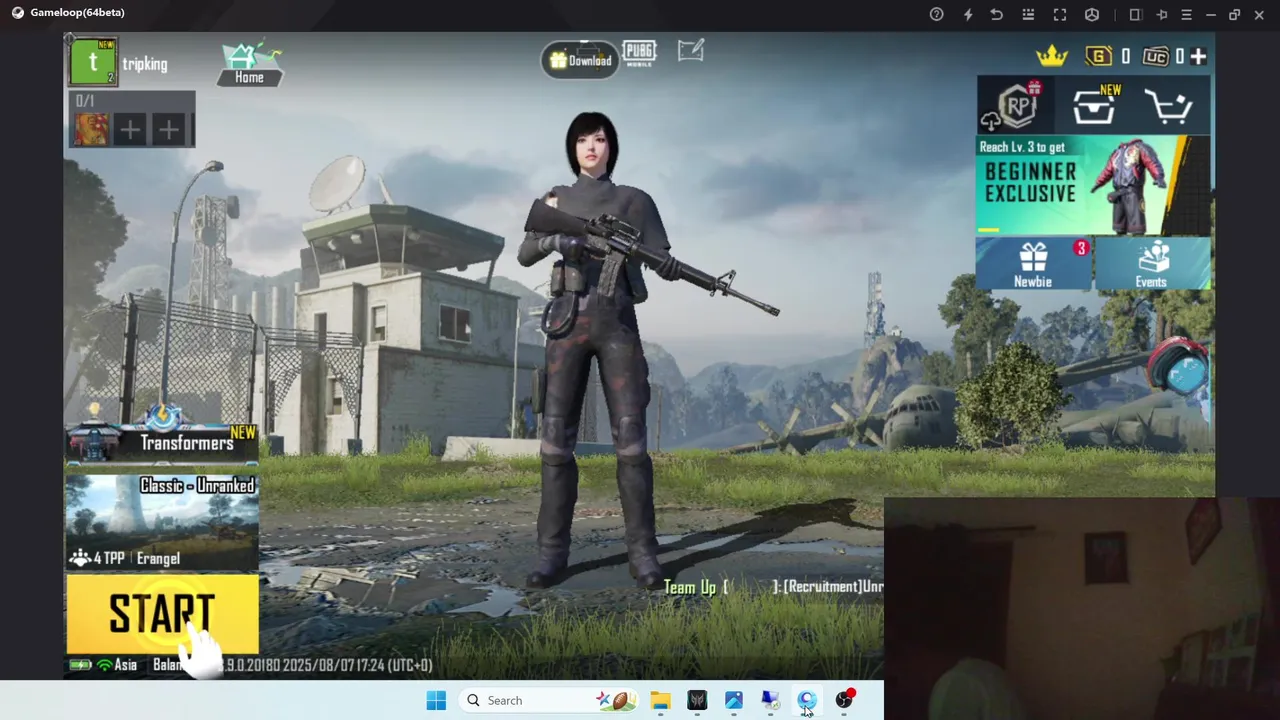Click the 4 TPP Erangel mode label

tap(125, 558)
